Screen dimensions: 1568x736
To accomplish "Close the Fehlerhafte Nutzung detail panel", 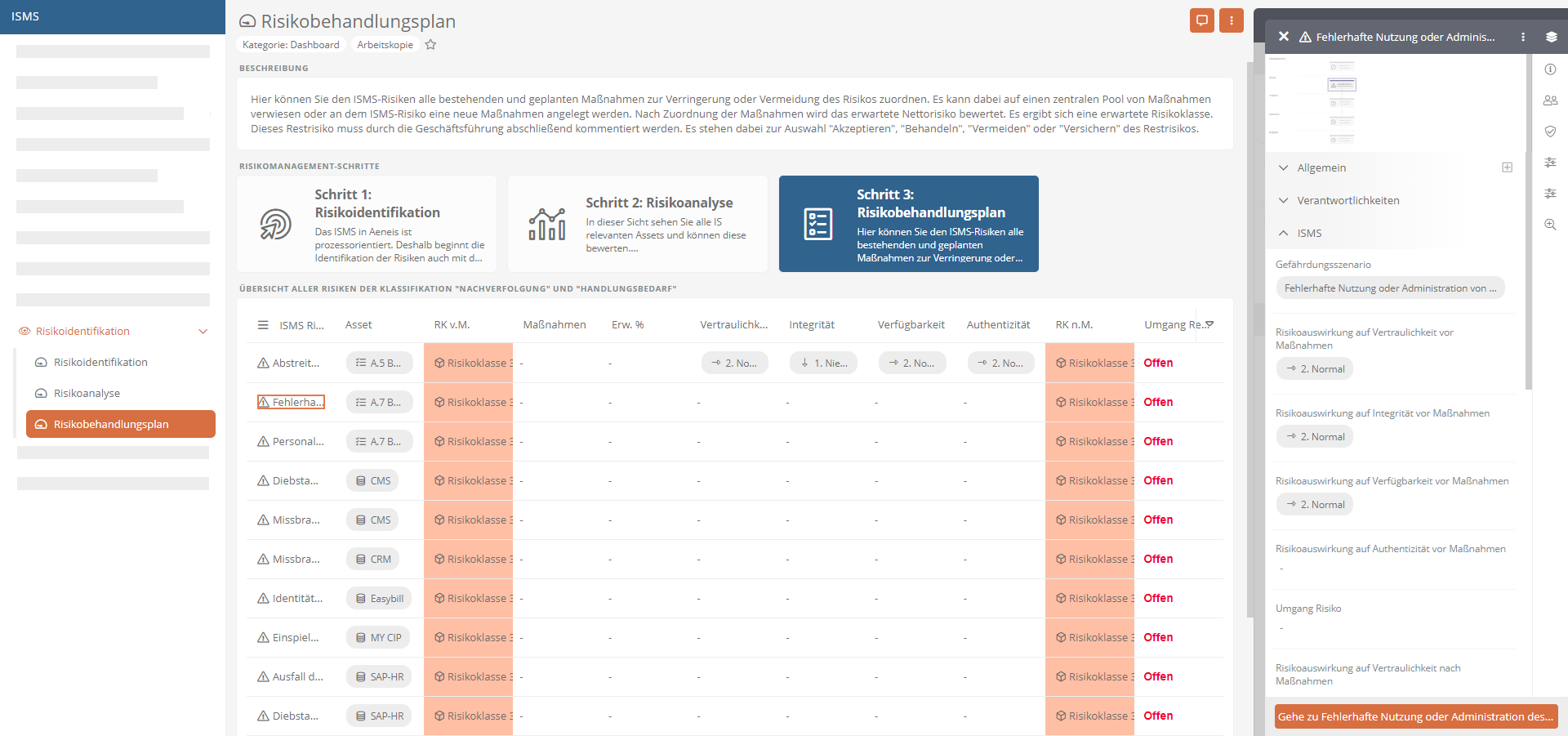I will click(x=1284, y=37).
